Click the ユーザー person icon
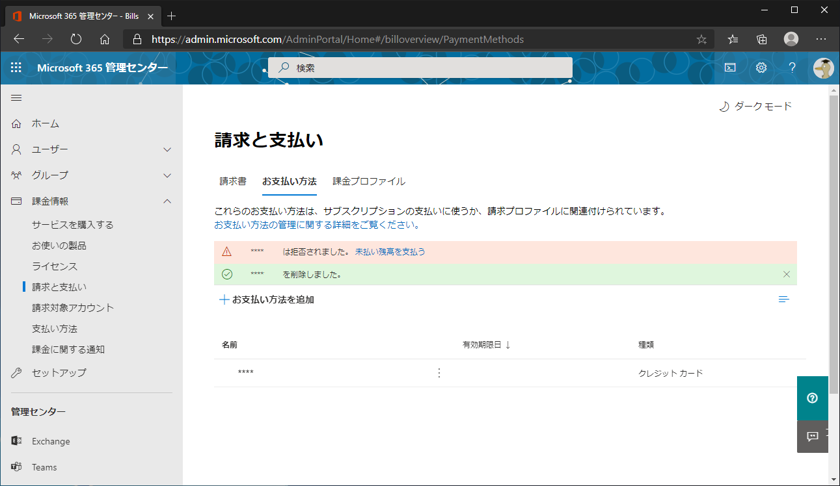The width and height of the screenshot is (840, 486). pyautogui.click(x=16, y=149)
